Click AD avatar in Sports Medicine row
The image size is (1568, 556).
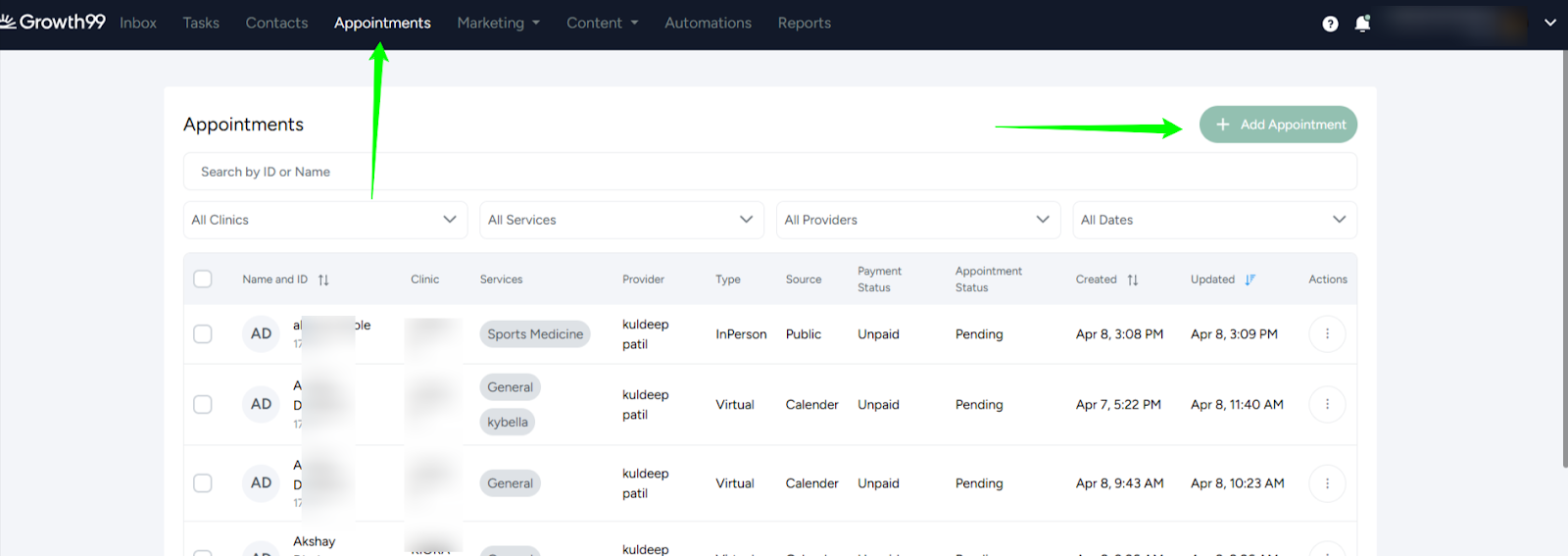tap(261, 333)
